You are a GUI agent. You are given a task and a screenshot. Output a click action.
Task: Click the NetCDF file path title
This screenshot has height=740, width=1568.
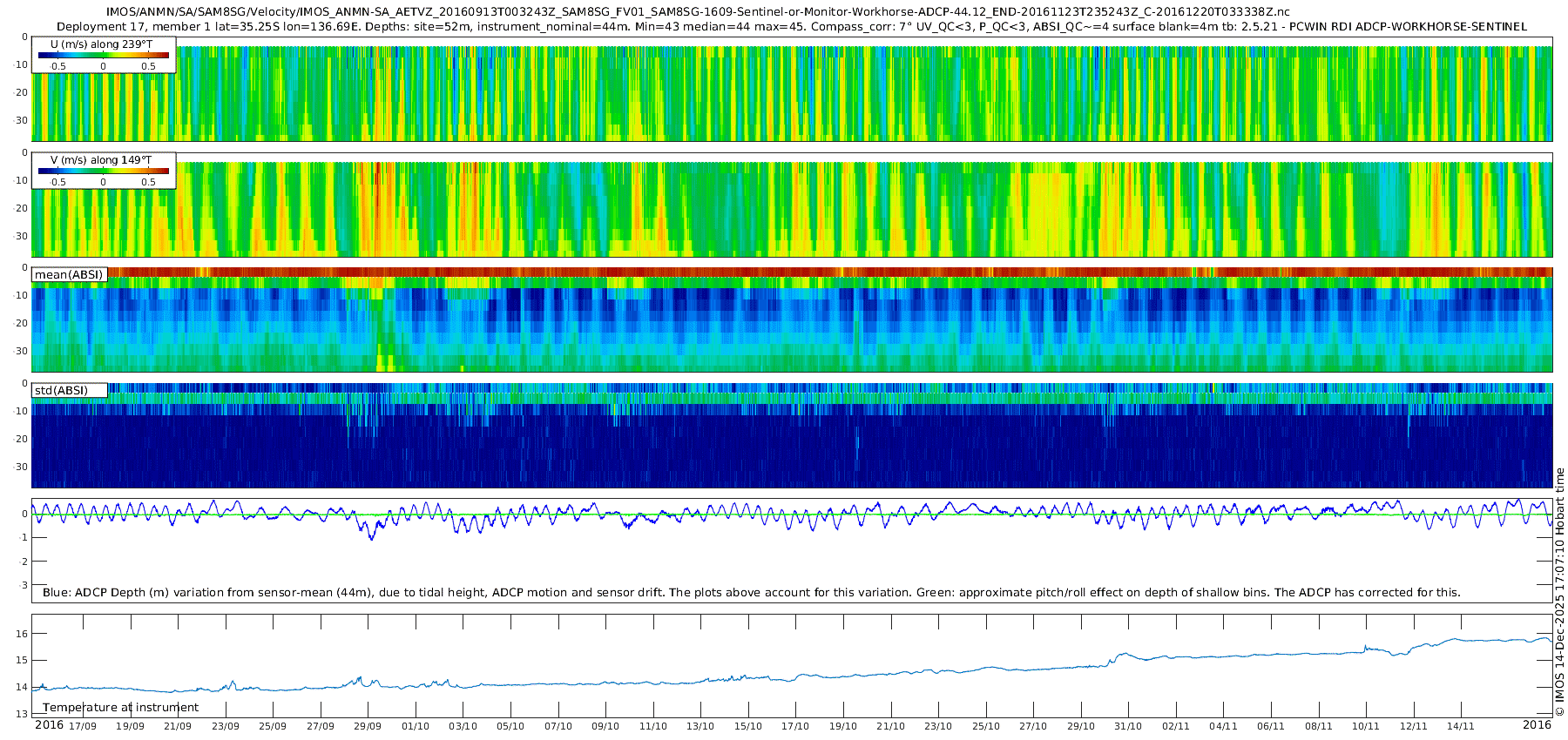pyautogui.click(x=698, y=12)
